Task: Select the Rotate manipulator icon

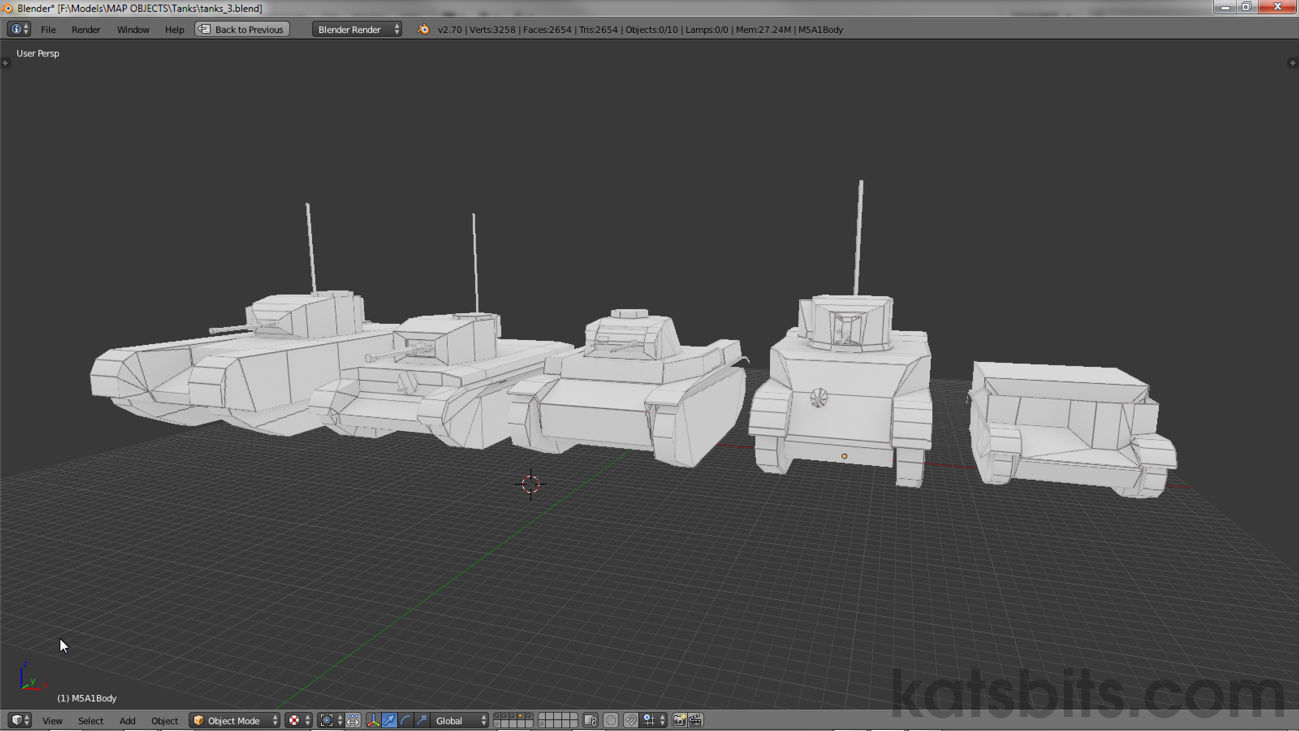Action: click(405, 720)
